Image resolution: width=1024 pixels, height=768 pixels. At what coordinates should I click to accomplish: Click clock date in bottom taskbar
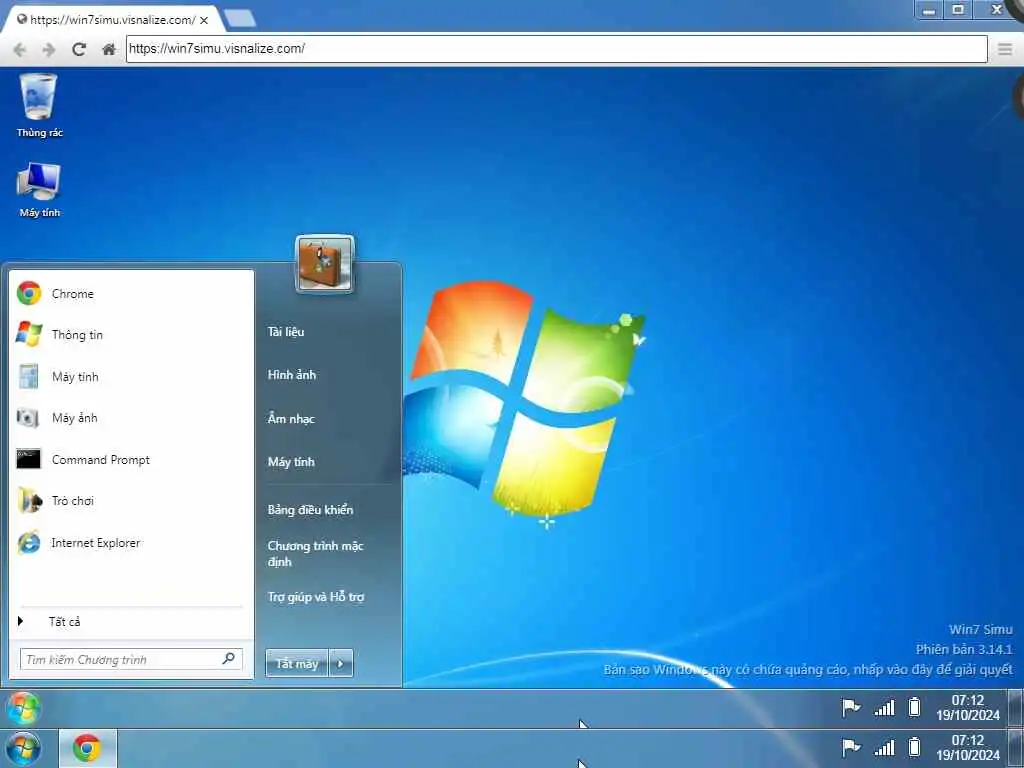[968, 756]
